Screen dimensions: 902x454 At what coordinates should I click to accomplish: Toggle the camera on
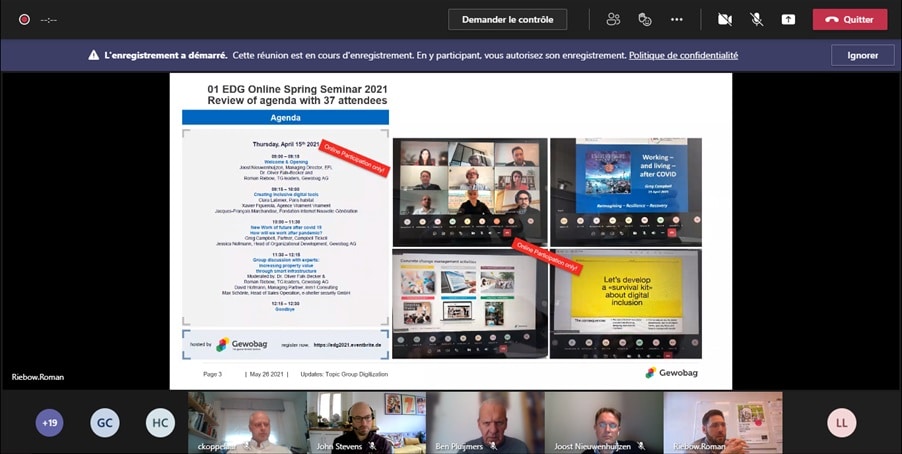tap(724, 19)
